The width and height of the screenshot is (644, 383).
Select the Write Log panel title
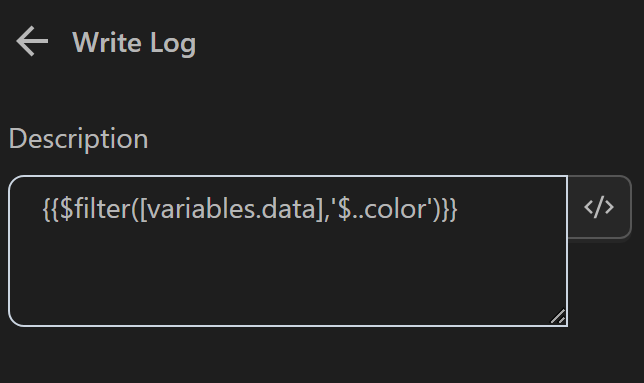(134, 43)
